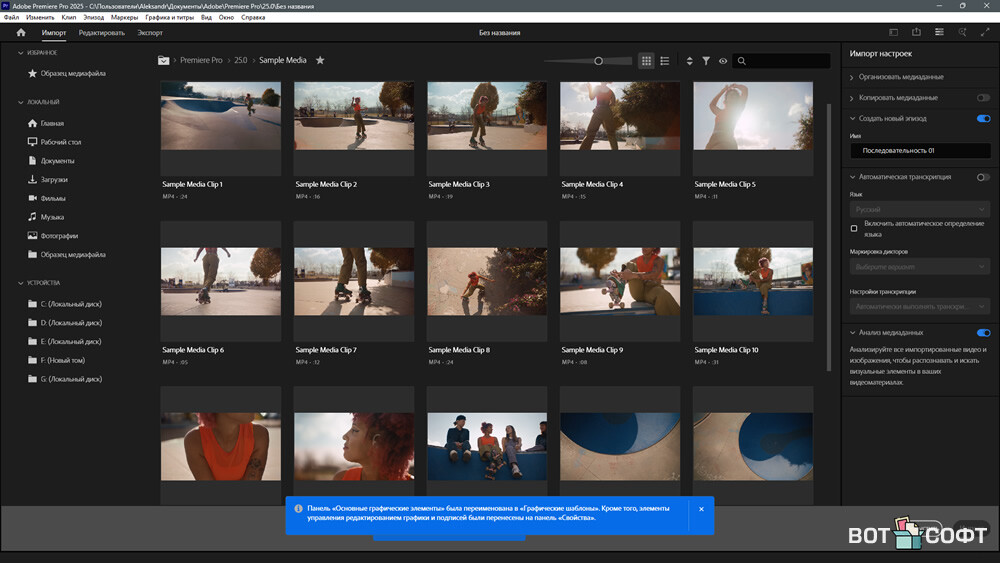Screen dimensions: 1000x563
Task: Click the quick export share icon
Action: [916, 32]
